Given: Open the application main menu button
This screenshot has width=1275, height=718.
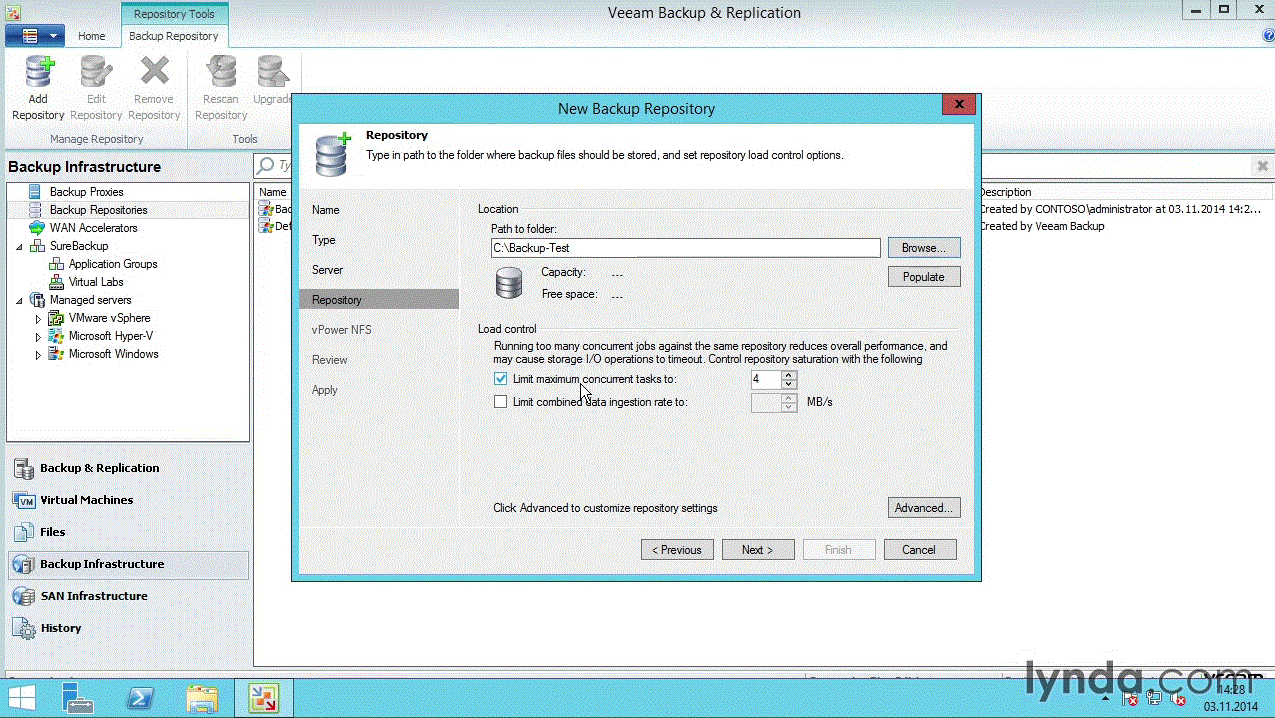Looking at the screenshot, I should point(35,36).
